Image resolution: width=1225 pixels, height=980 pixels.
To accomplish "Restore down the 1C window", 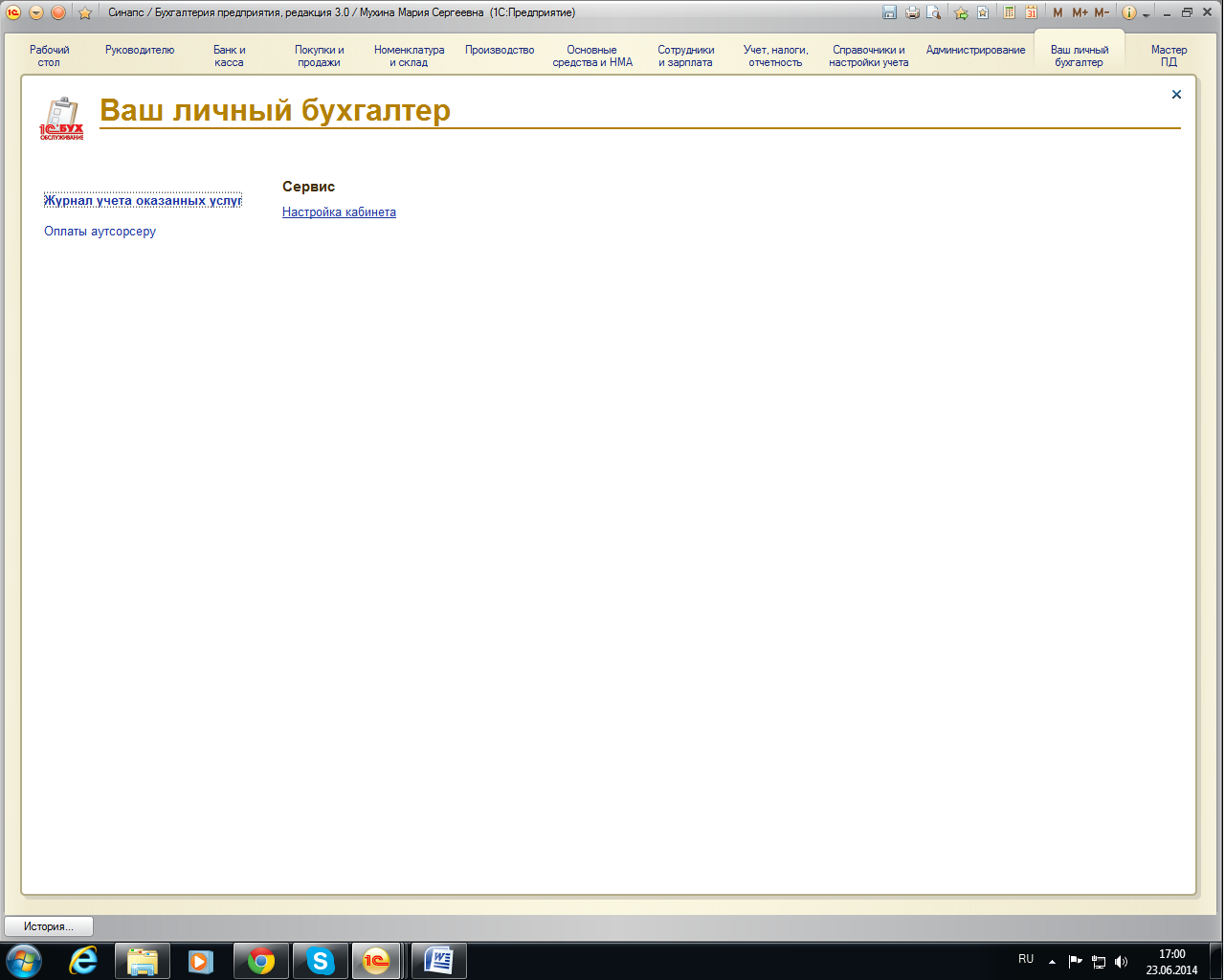I will 1188,12.
